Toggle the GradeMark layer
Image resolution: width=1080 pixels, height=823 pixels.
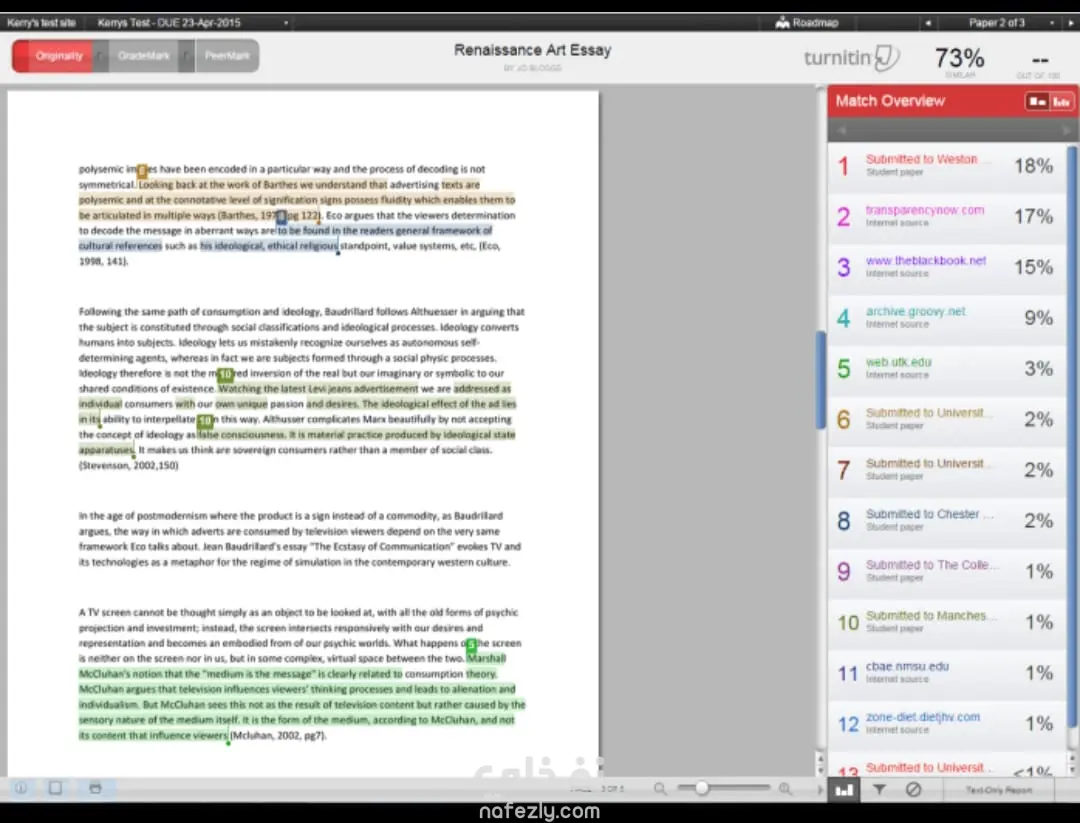(x=143, y=56)
